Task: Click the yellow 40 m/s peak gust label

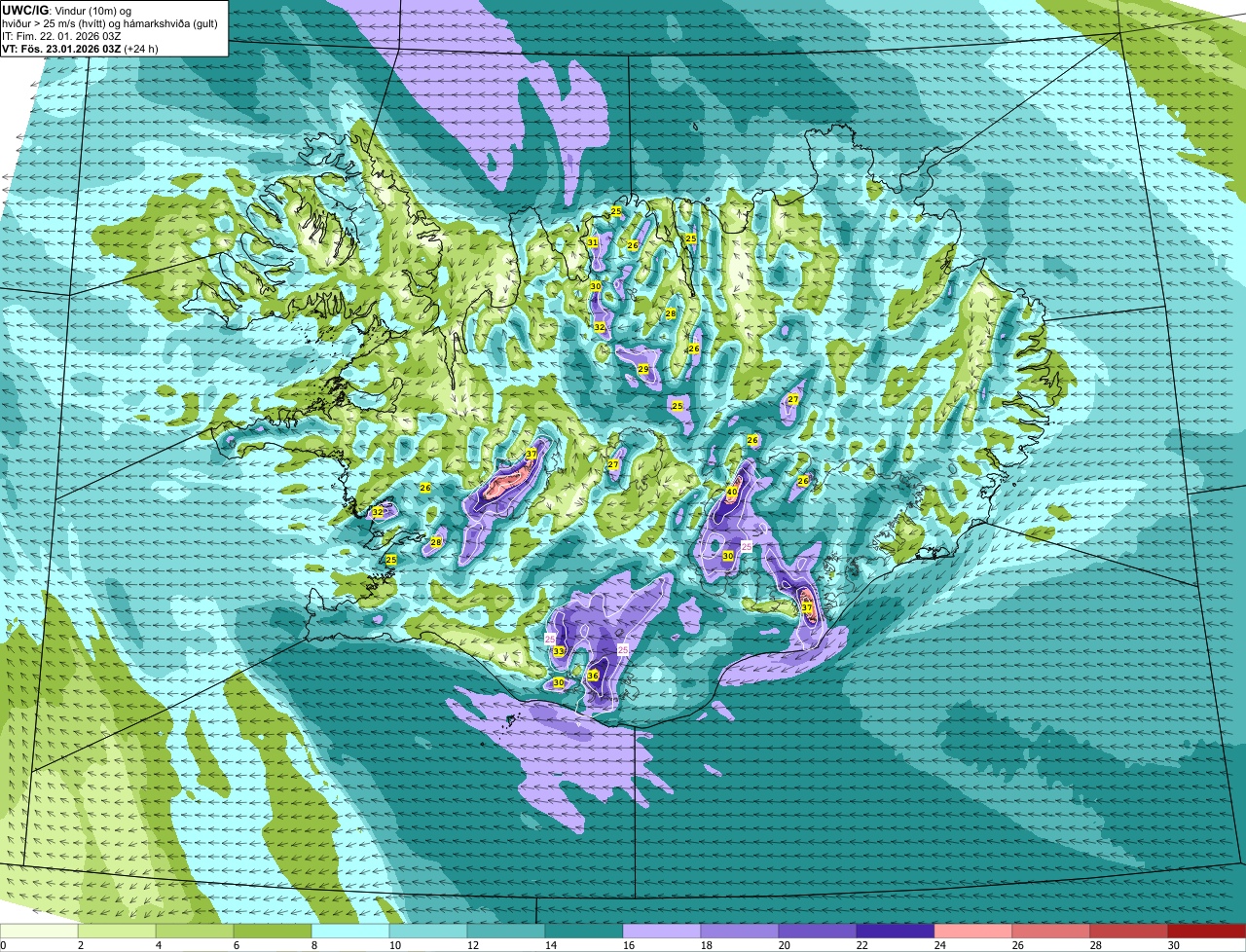Action: tap(731, 493)
